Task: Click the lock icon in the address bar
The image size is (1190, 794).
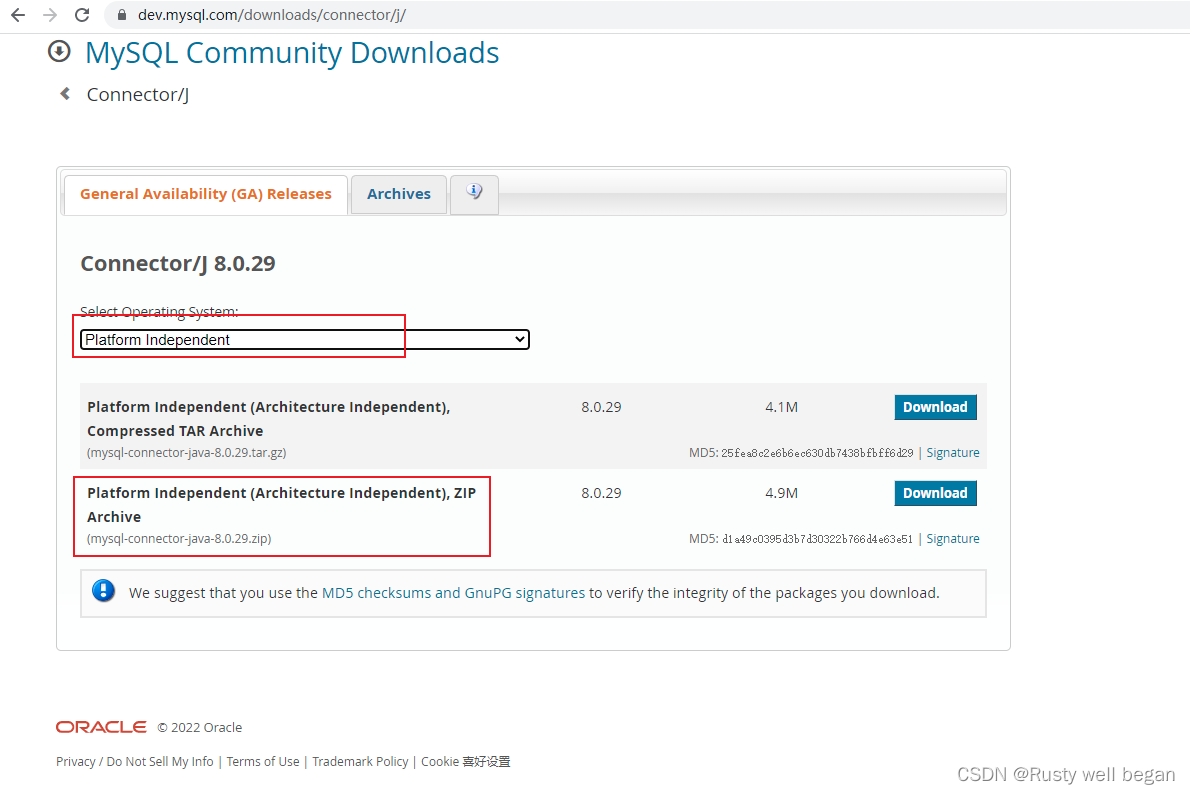Action: point(121,14)
